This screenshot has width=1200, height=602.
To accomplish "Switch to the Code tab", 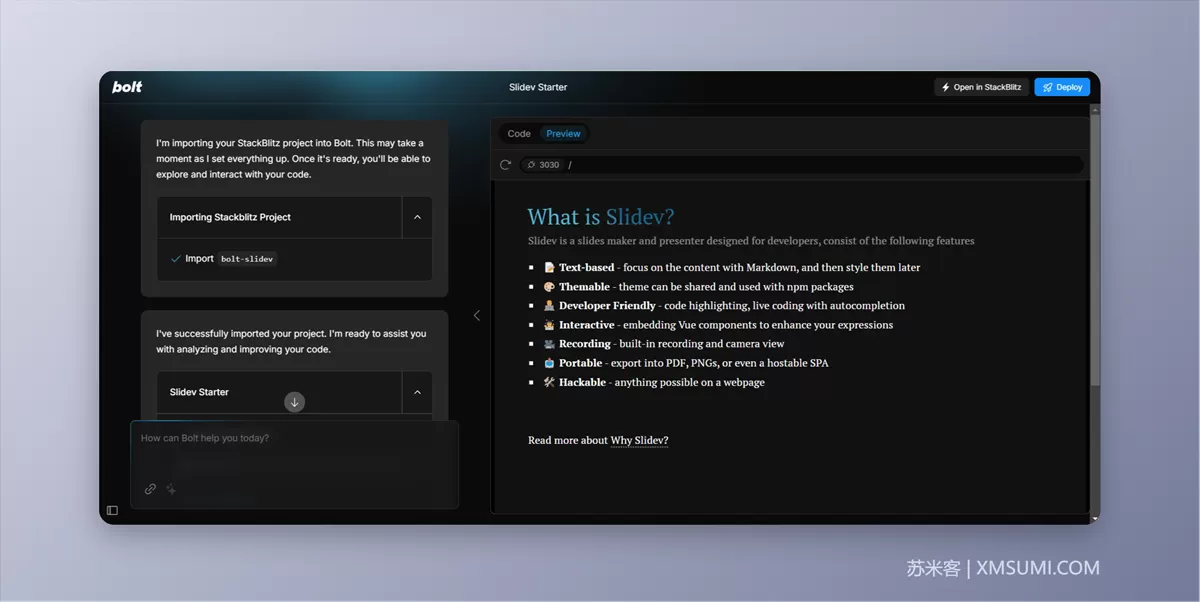I will (519, 133).
